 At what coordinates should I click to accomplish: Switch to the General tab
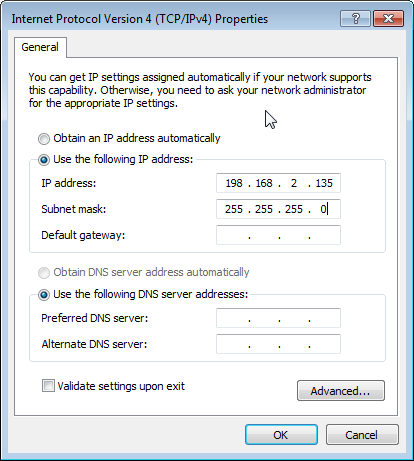tap(40, 47)
